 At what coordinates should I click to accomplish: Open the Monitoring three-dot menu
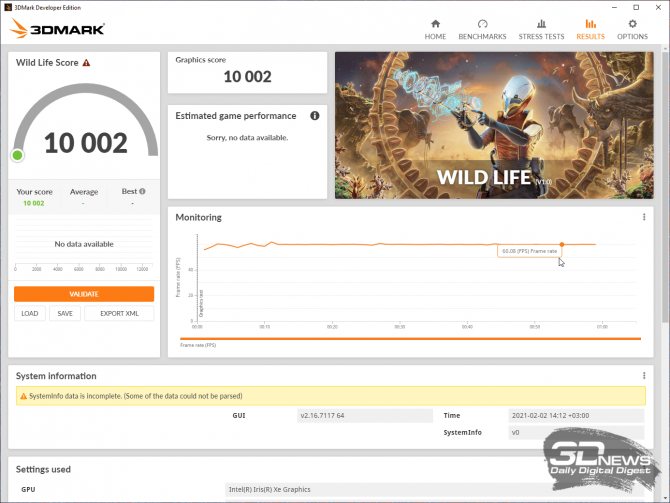[x=644, y=217]
